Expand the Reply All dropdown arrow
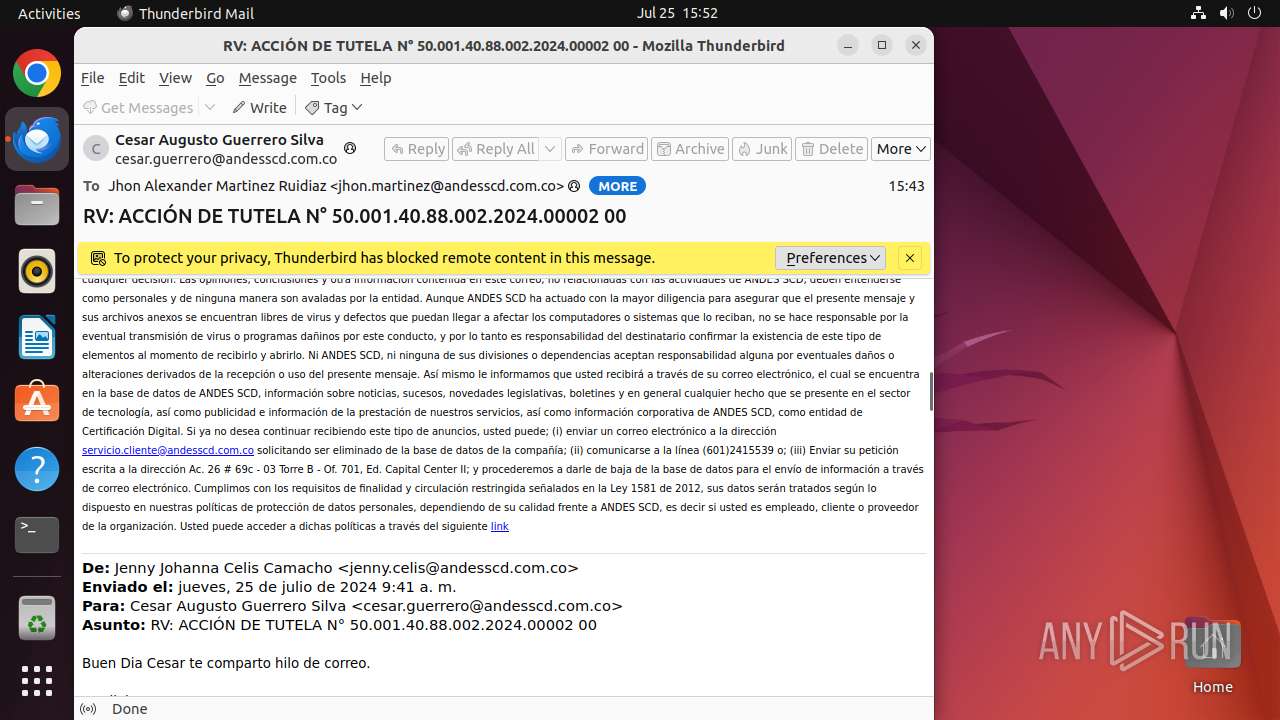 coord(550,149)
